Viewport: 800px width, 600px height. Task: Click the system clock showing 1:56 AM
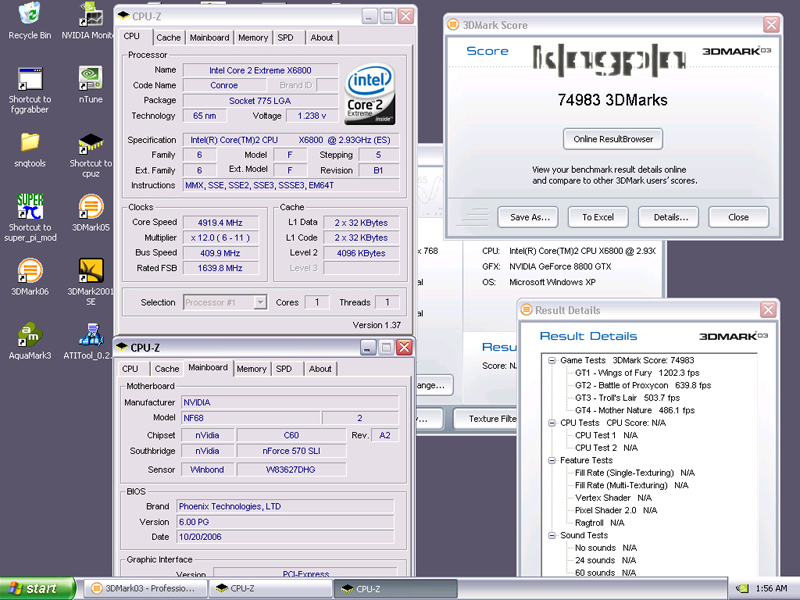point(771,588)
